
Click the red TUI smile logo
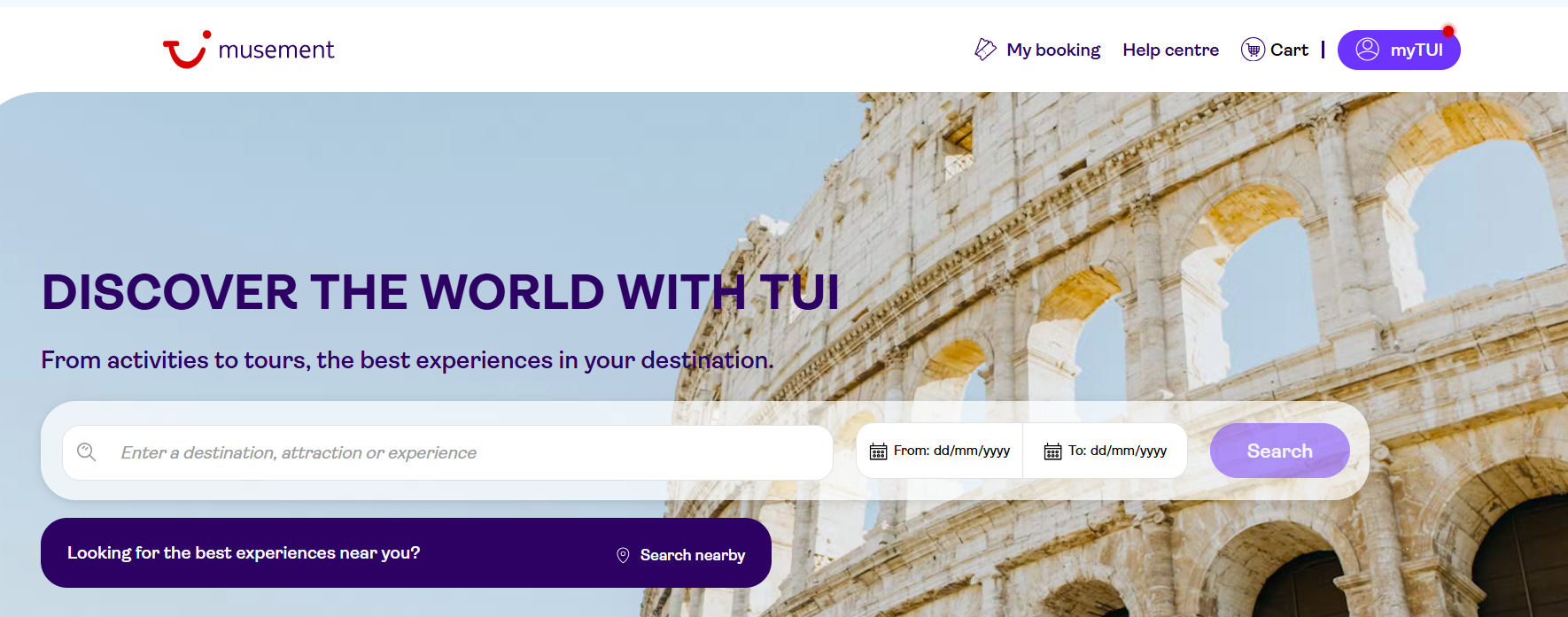(x=186, y=50)
